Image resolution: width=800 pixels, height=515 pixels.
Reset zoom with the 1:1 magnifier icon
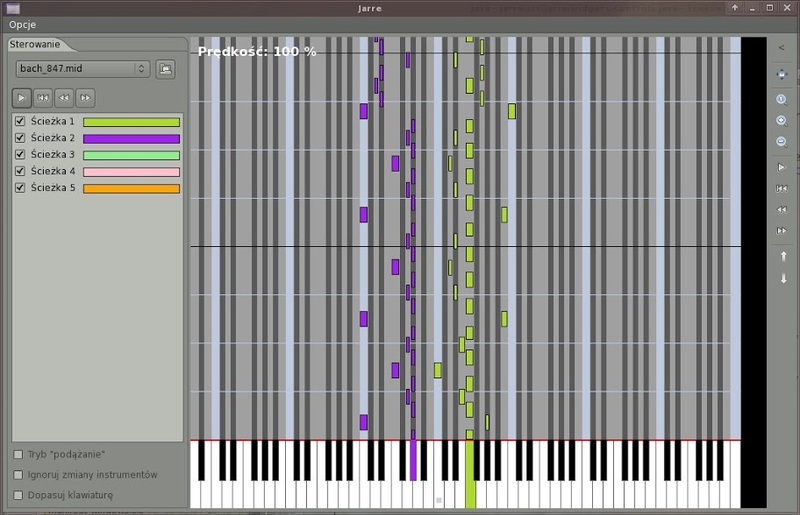(x=782, y=100)
